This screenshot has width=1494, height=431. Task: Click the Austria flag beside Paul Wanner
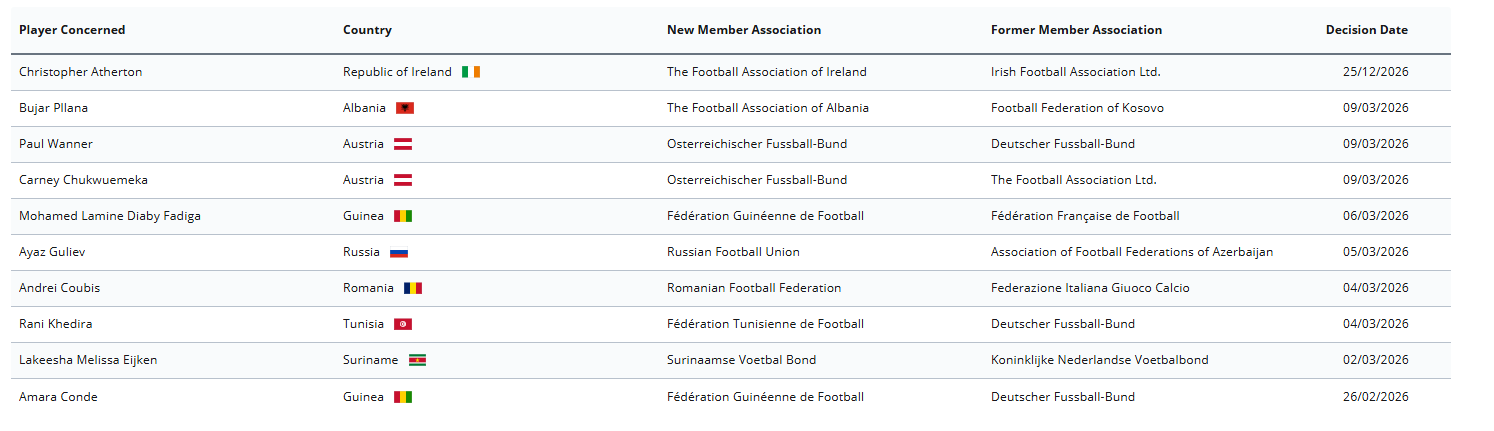coord(403,144)
